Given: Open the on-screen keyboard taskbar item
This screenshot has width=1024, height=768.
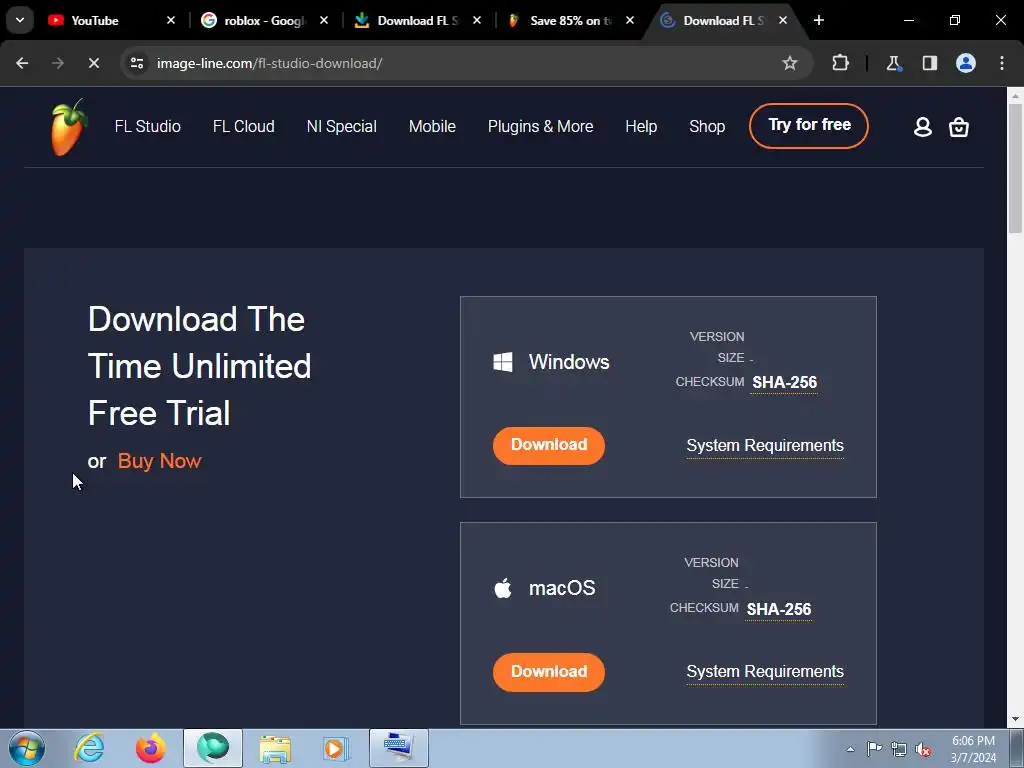Looking at the screenshot, I should click(399, 748).
